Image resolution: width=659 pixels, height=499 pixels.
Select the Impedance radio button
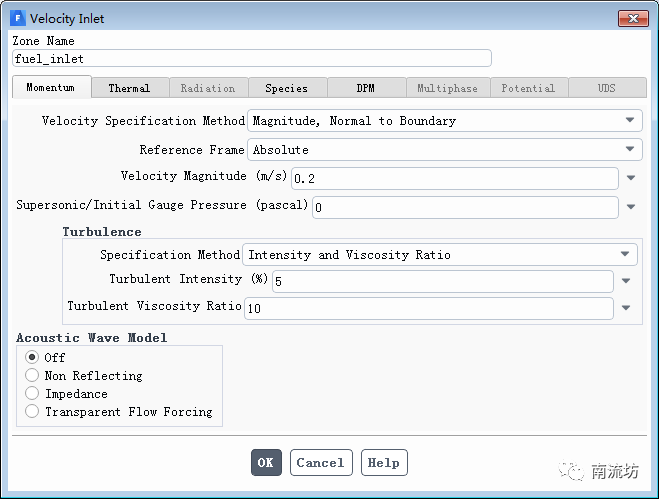pos(32,393)
